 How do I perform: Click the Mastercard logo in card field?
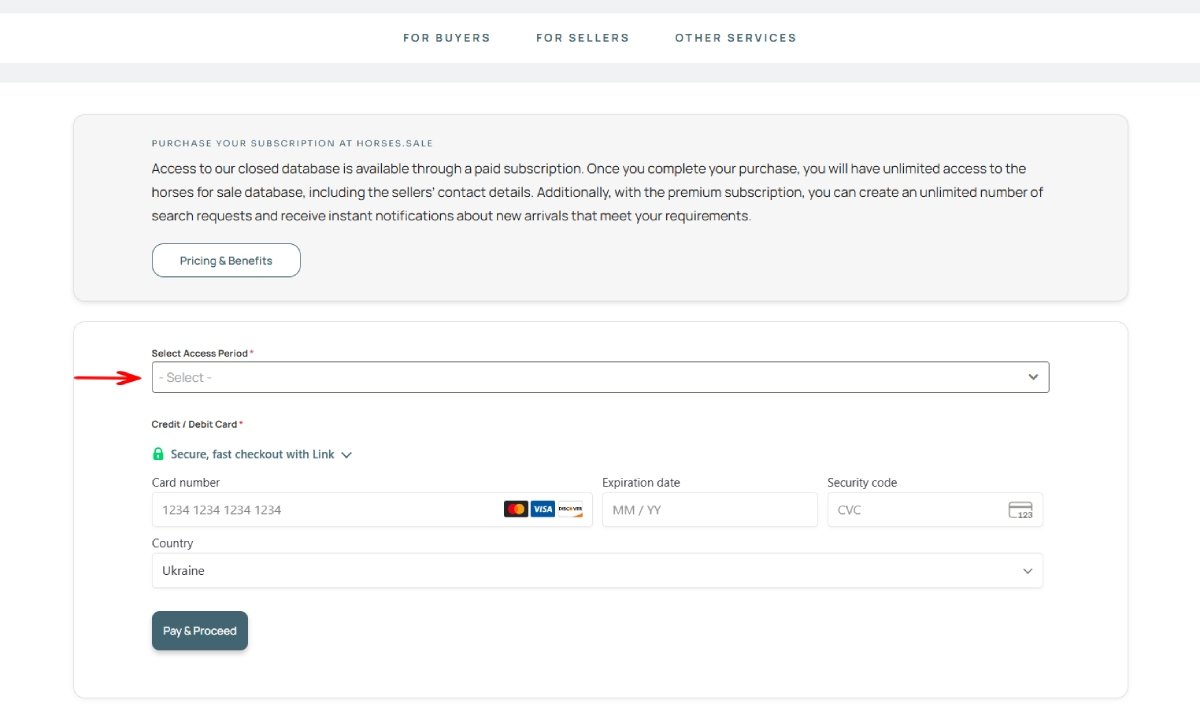click(x=516, y=509)
